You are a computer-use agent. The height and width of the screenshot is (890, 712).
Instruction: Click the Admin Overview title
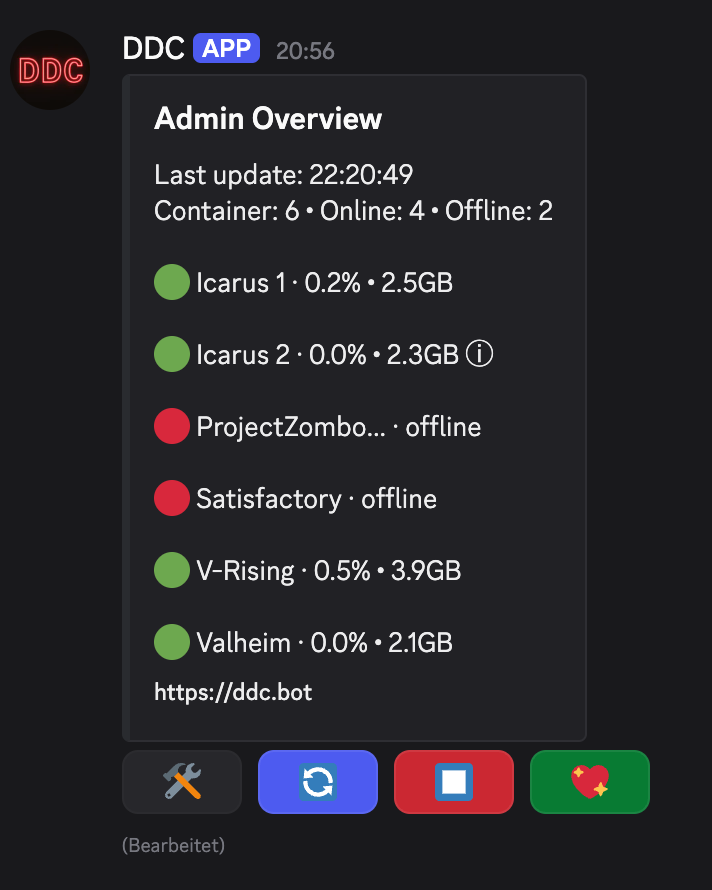267,118
